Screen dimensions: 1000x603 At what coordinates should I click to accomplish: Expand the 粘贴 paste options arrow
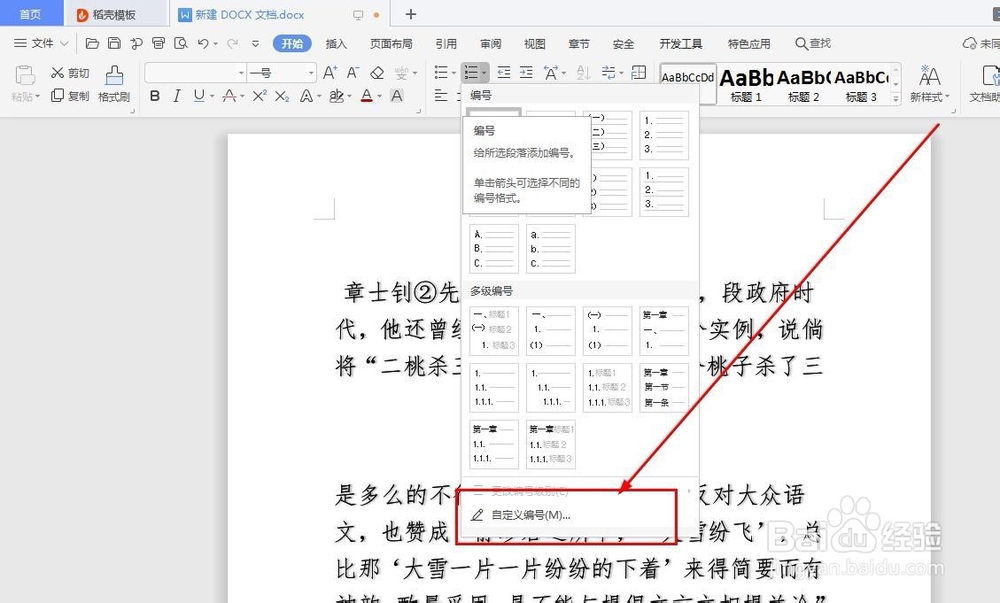38,97
